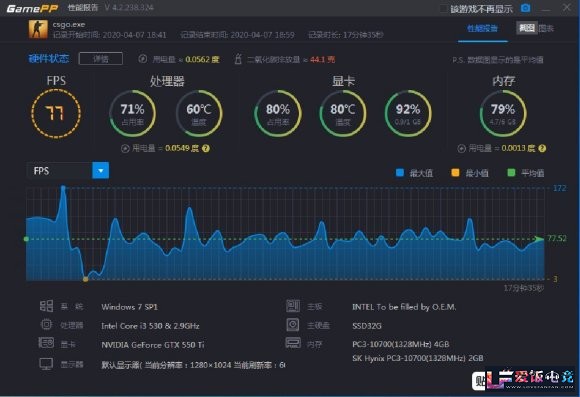
Task: Click the 172 maximum value label
Action: coord(559,188)
